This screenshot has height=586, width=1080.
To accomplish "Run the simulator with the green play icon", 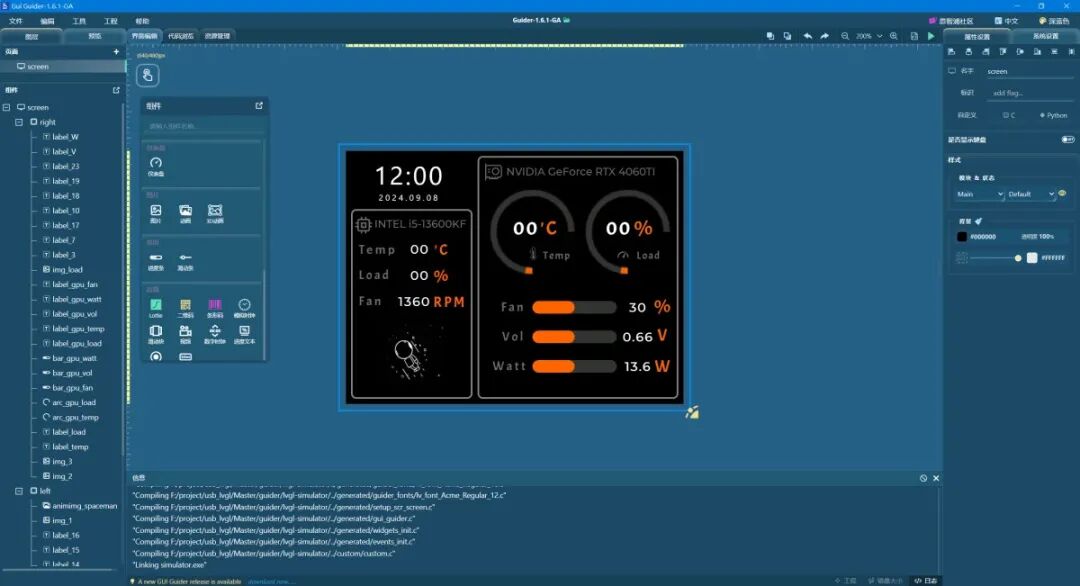I will point(931,36).
